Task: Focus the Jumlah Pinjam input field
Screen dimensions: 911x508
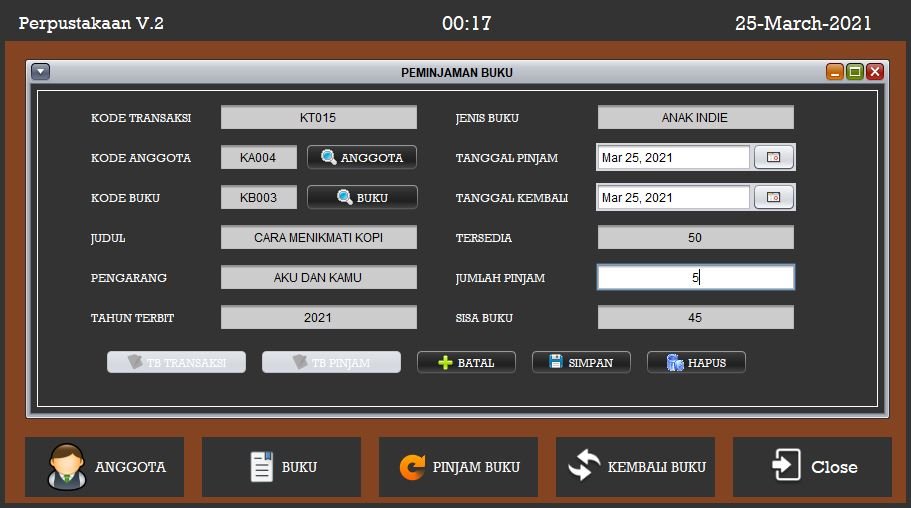Action: point(695,277)
